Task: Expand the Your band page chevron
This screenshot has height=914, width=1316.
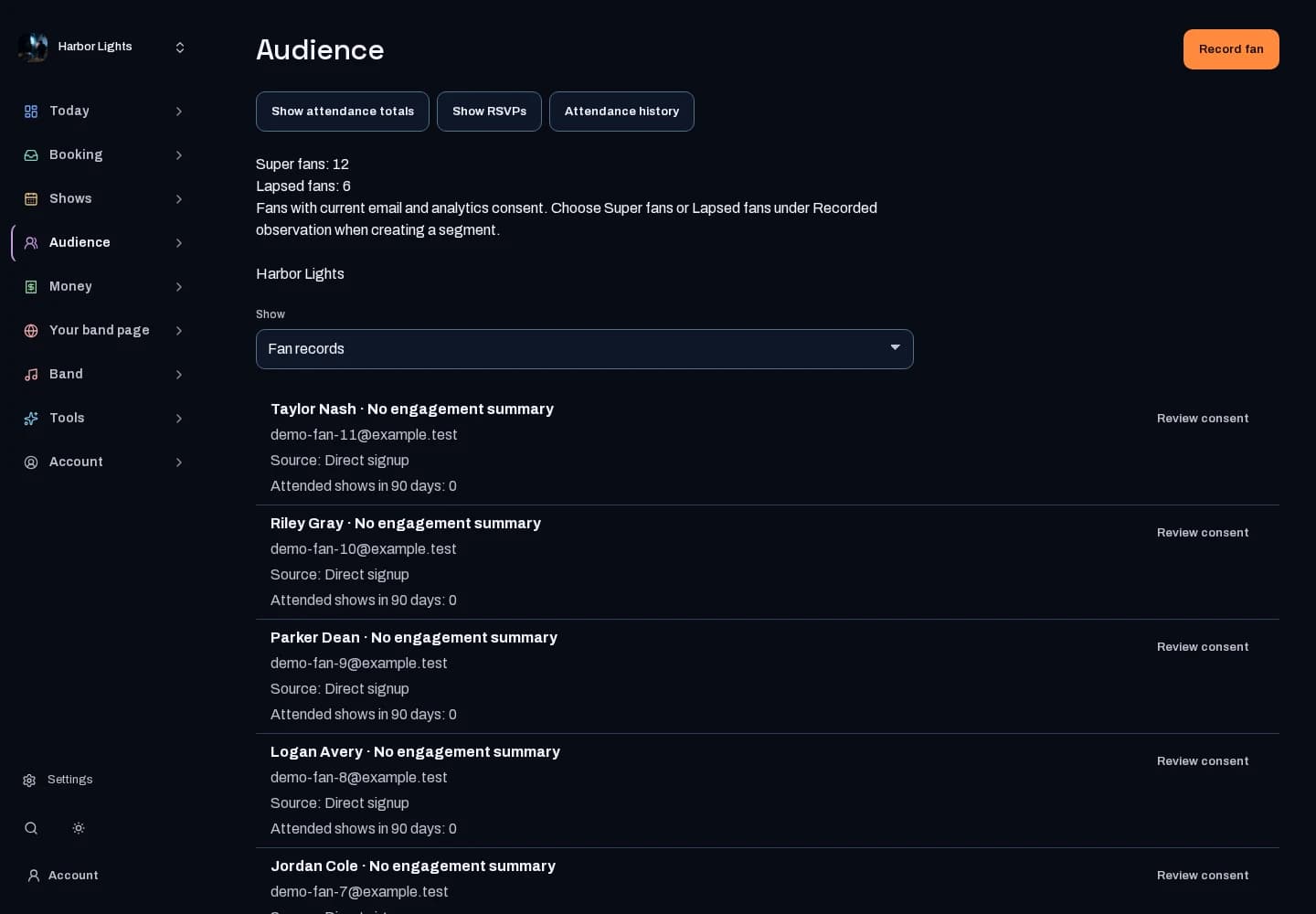Action: 179,331
